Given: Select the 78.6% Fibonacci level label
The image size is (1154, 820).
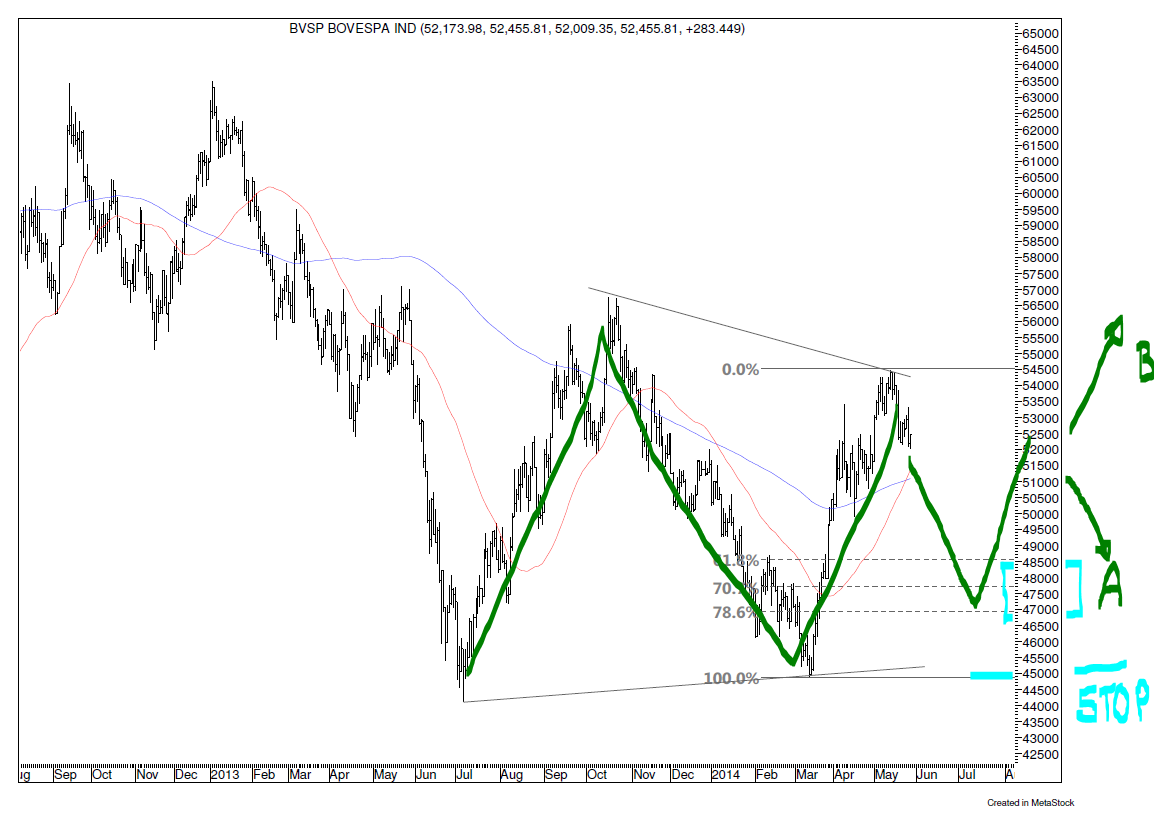Looking at the screenshot, I should (734, 612).
